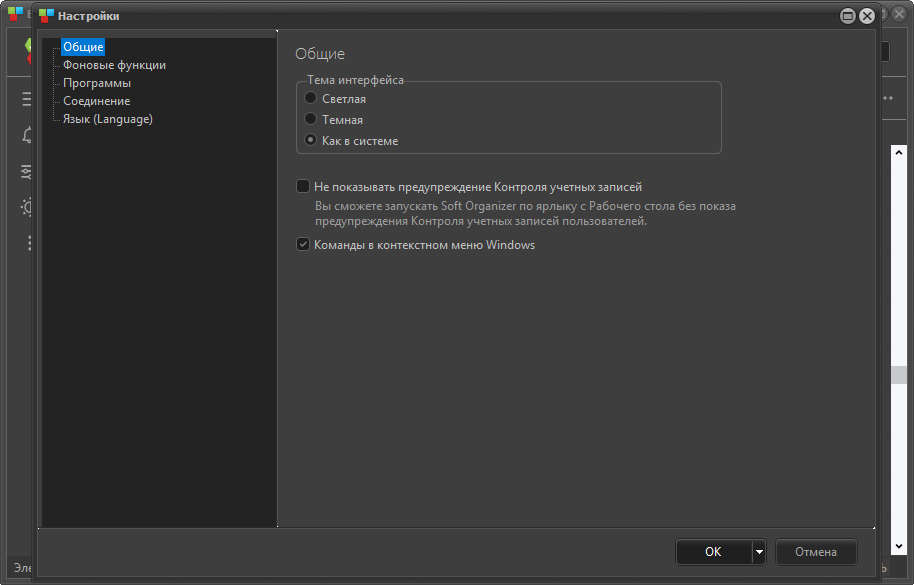Open the Фоновые функции settings section
Viewport: 914px width, 585px height.
click(x=114, y=65)
